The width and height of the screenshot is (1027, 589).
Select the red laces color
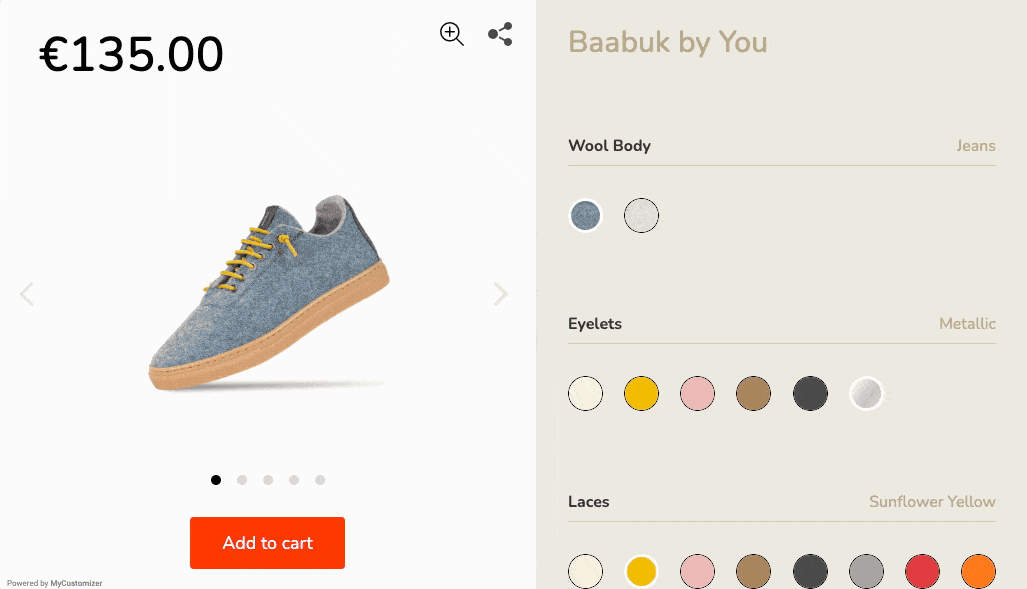click(922, 571)
